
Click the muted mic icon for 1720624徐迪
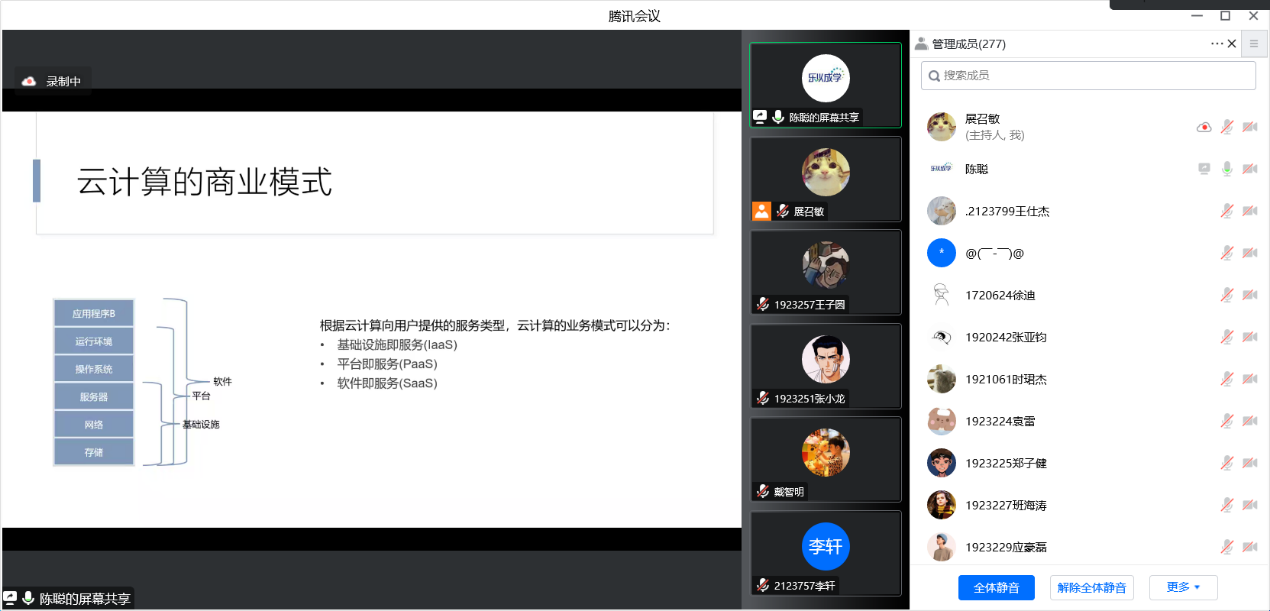tap(1227, 295)
